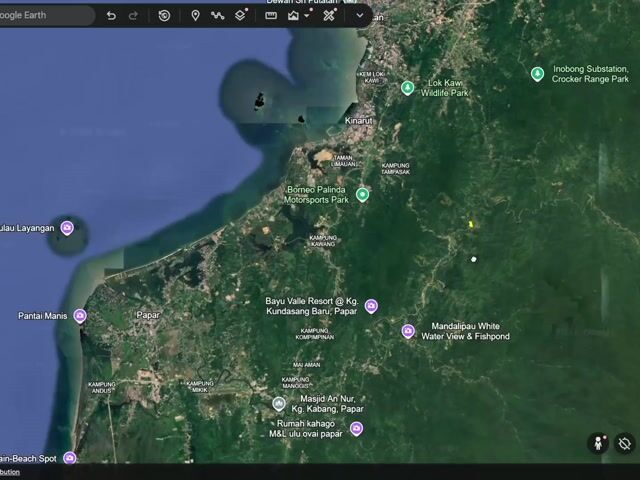Select the draw path or polygon tool
This screenshot has width=640, height=480.
pyautogui.click(x=218, y=16)
